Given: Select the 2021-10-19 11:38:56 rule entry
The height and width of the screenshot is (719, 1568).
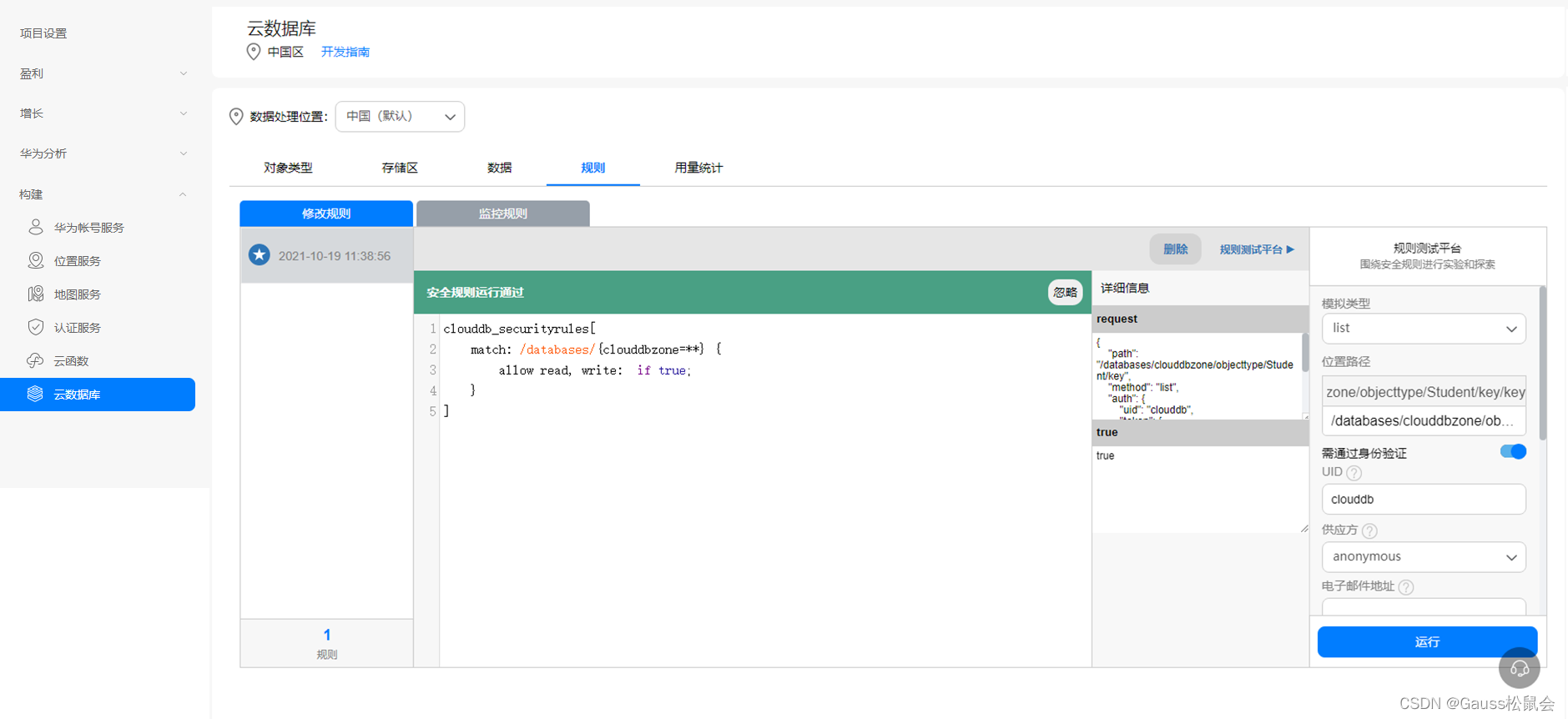Looking at the screenshot, I should click(x=326, y=256).
